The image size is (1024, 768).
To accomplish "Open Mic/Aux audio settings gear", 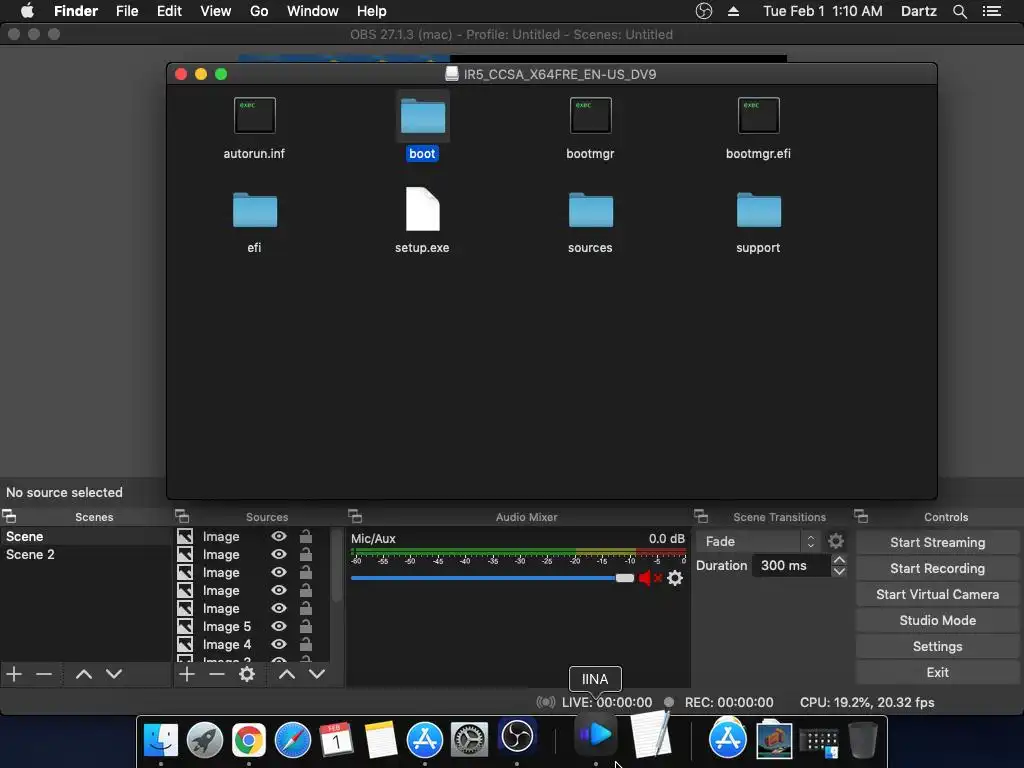I will coord(675,578).
